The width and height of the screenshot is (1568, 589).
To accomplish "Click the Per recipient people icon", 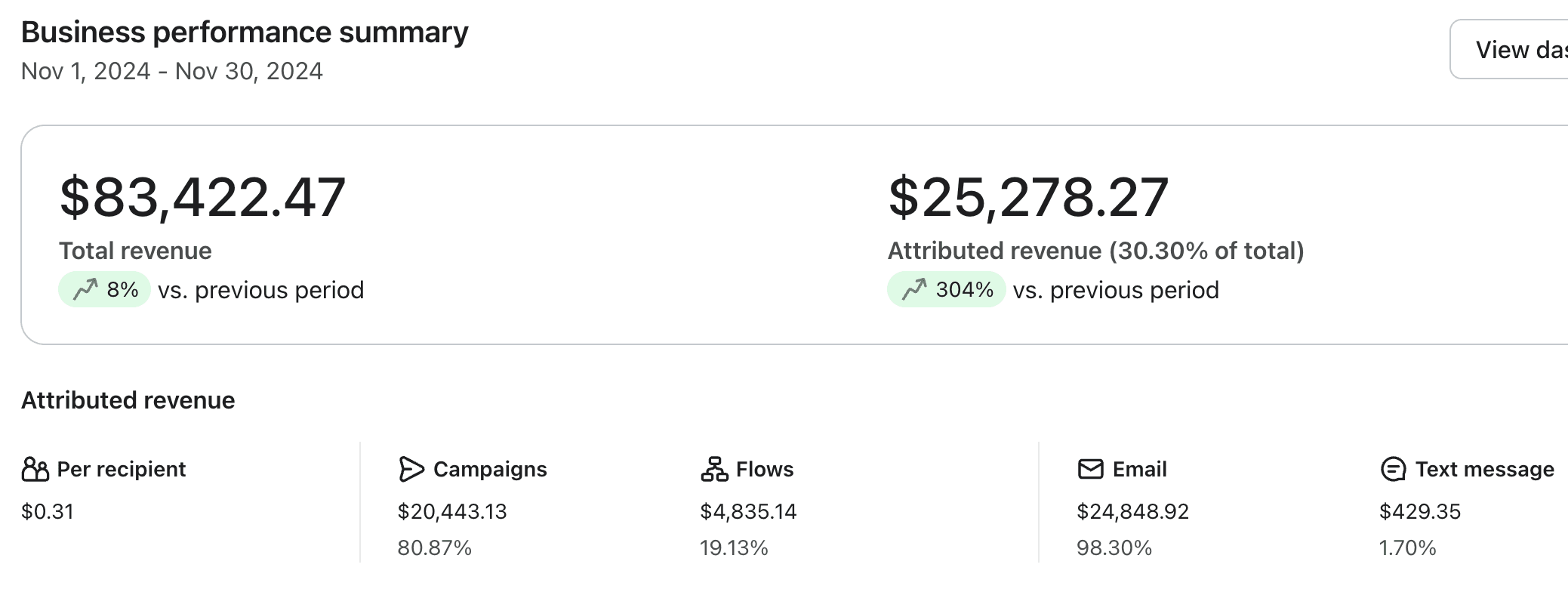I will click(x=35, y=469).
